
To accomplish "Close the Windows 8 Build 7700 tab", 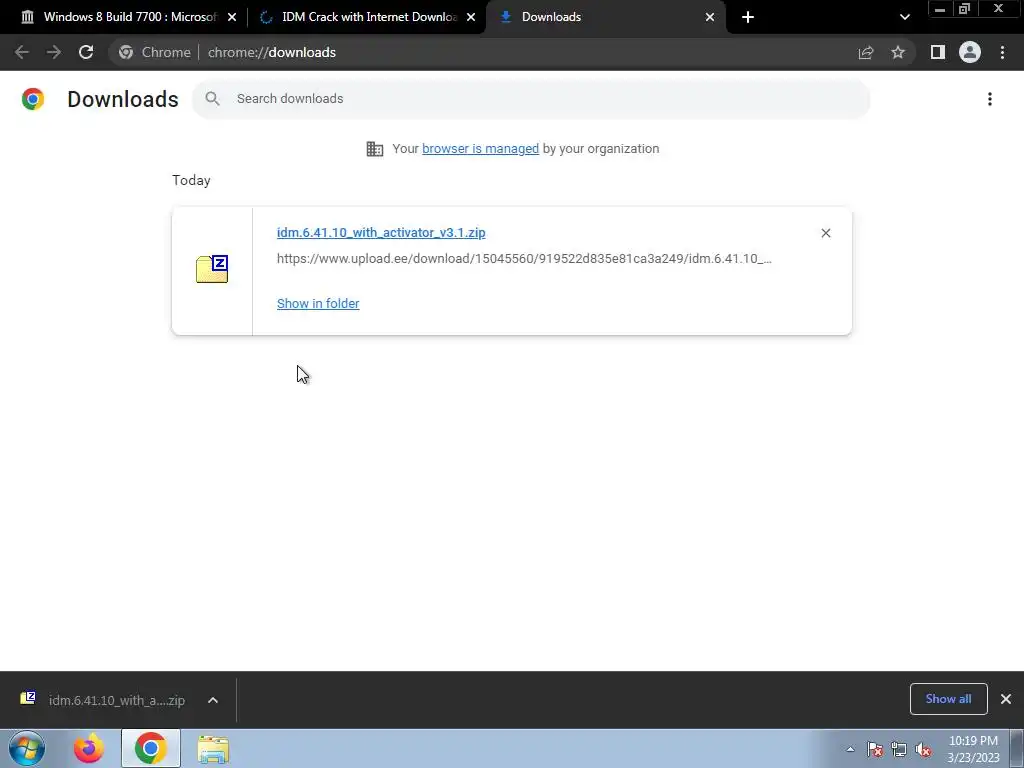I will (232, 17).
